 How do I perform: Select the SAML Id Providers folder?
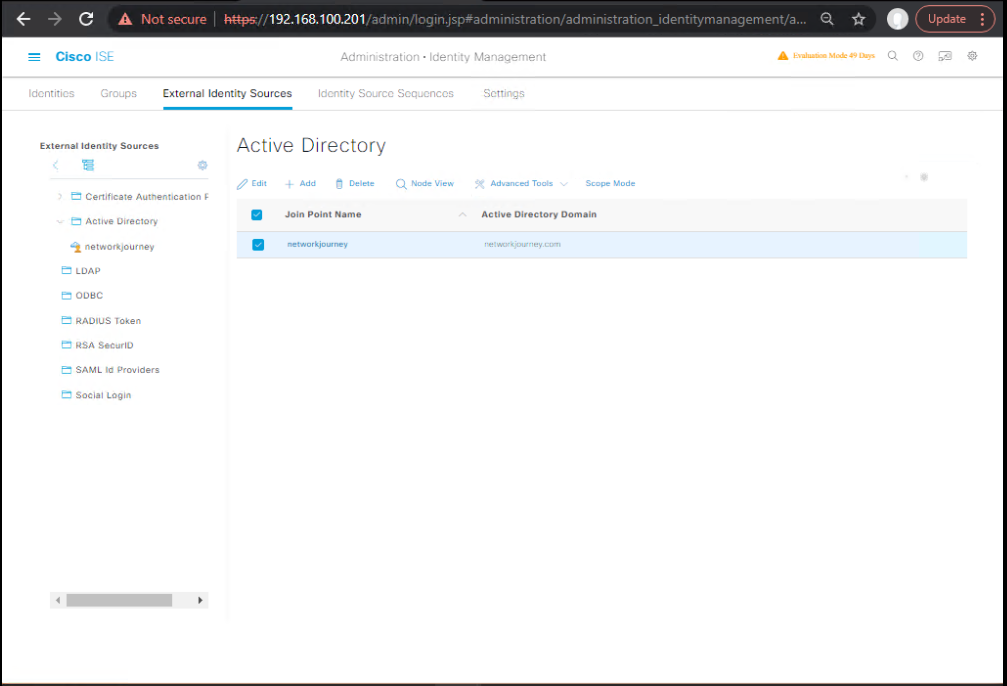coord(110,370)
